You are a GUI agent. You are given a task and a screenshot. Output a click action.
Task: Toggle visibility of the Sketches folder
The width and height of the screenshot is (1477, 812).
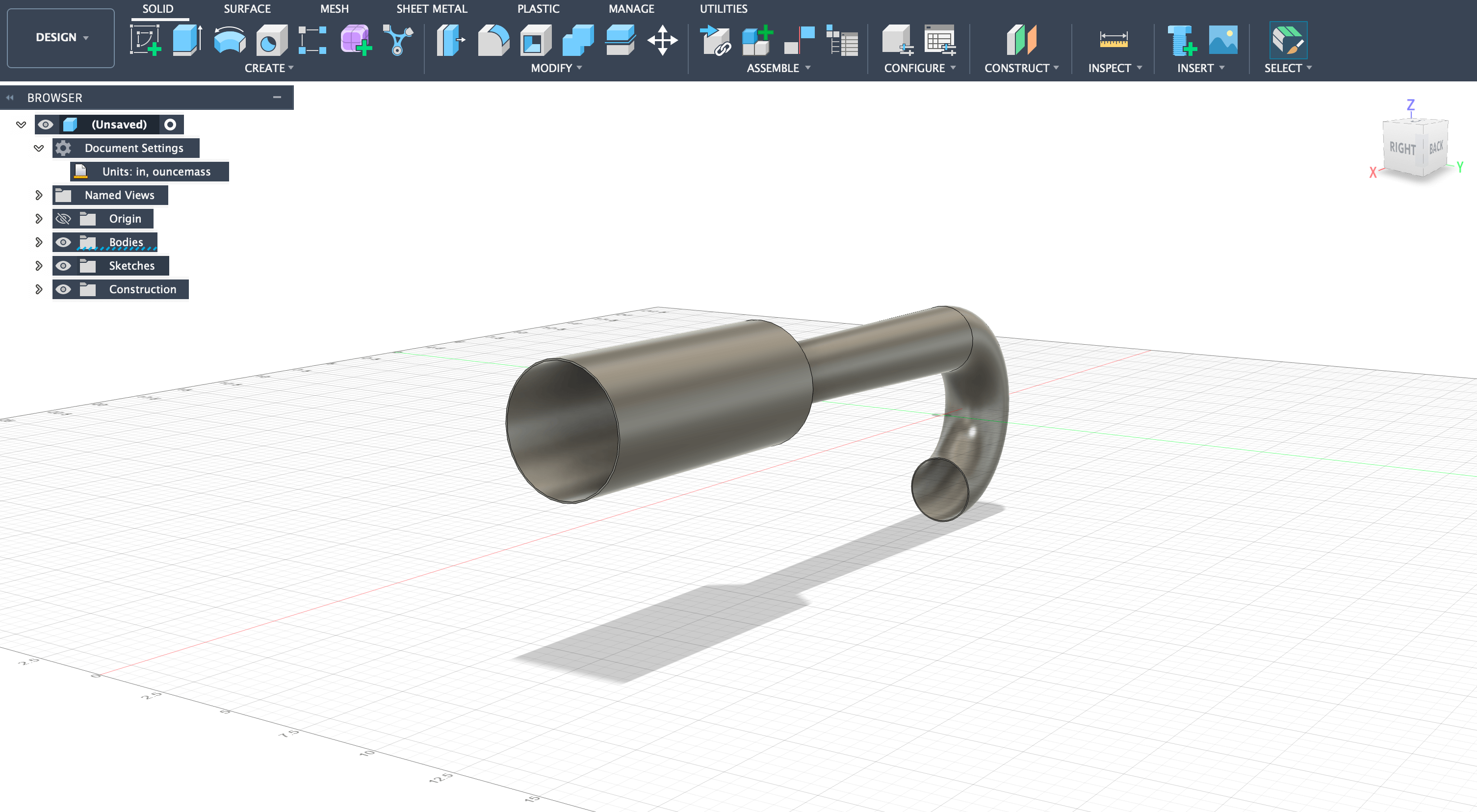click(63, 265)
